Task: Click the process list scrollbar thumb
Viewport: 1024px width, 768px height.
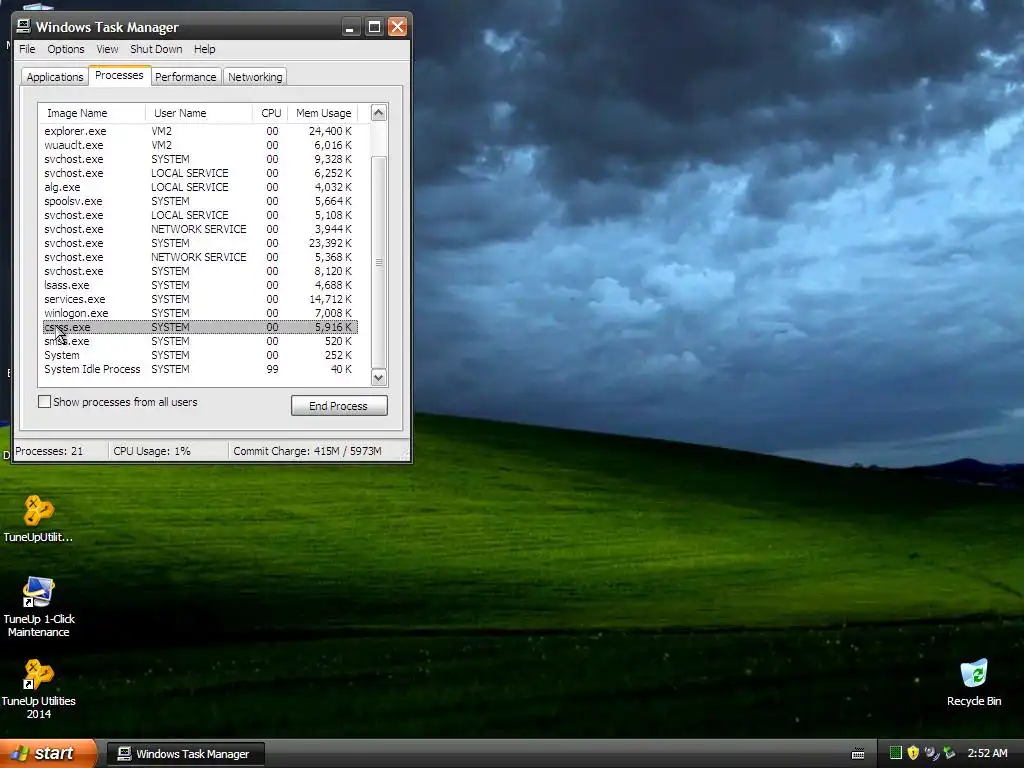Action: point(379,263)
